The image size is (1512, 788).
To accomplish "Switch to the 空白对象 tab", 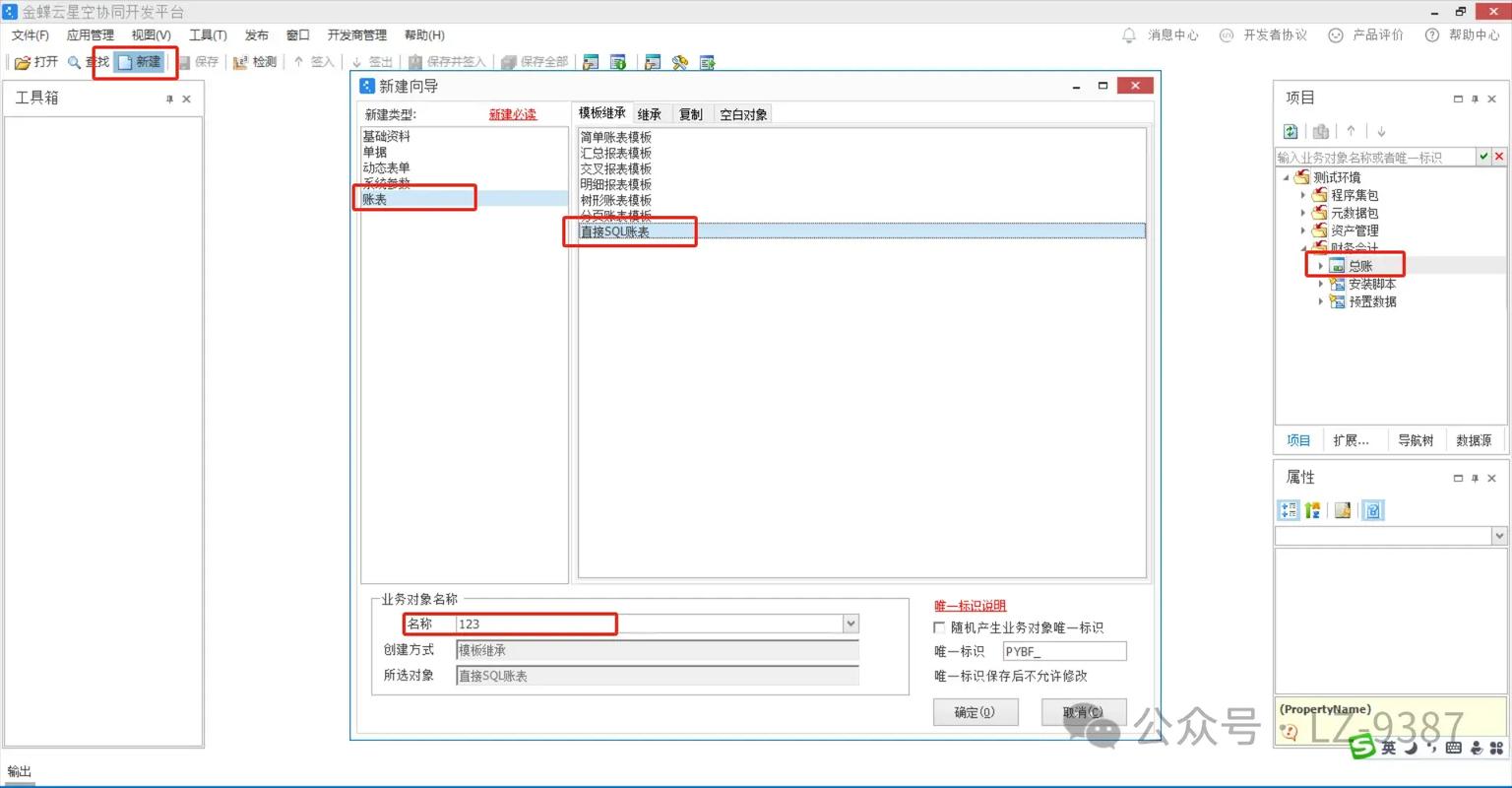I will click(743, 115).
